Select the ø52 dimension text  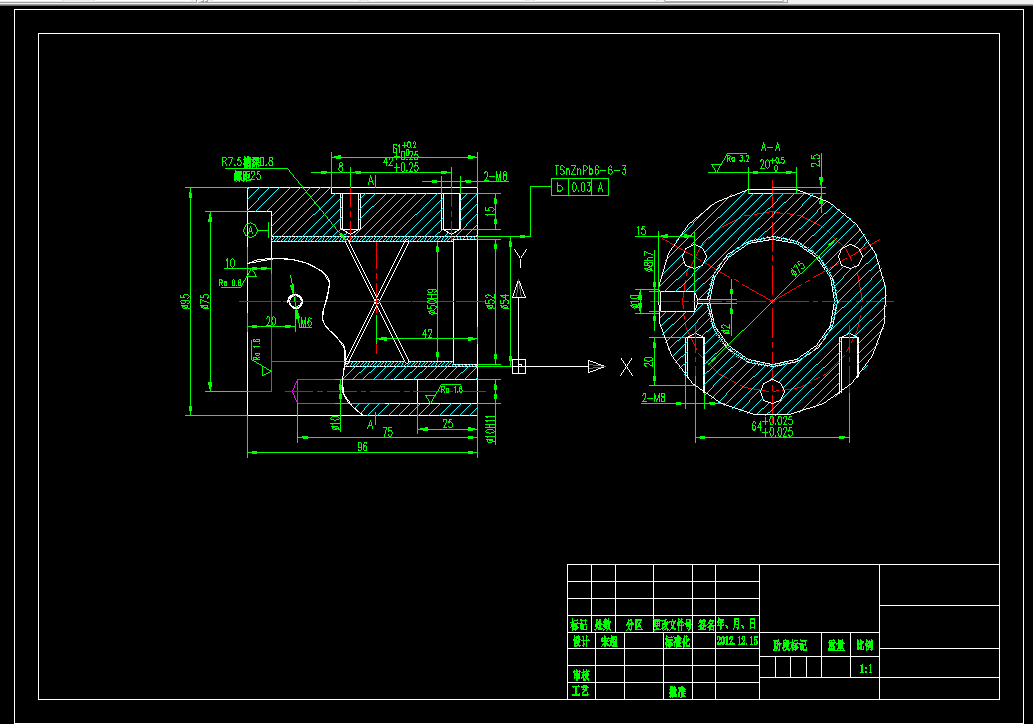click(489, 302)
